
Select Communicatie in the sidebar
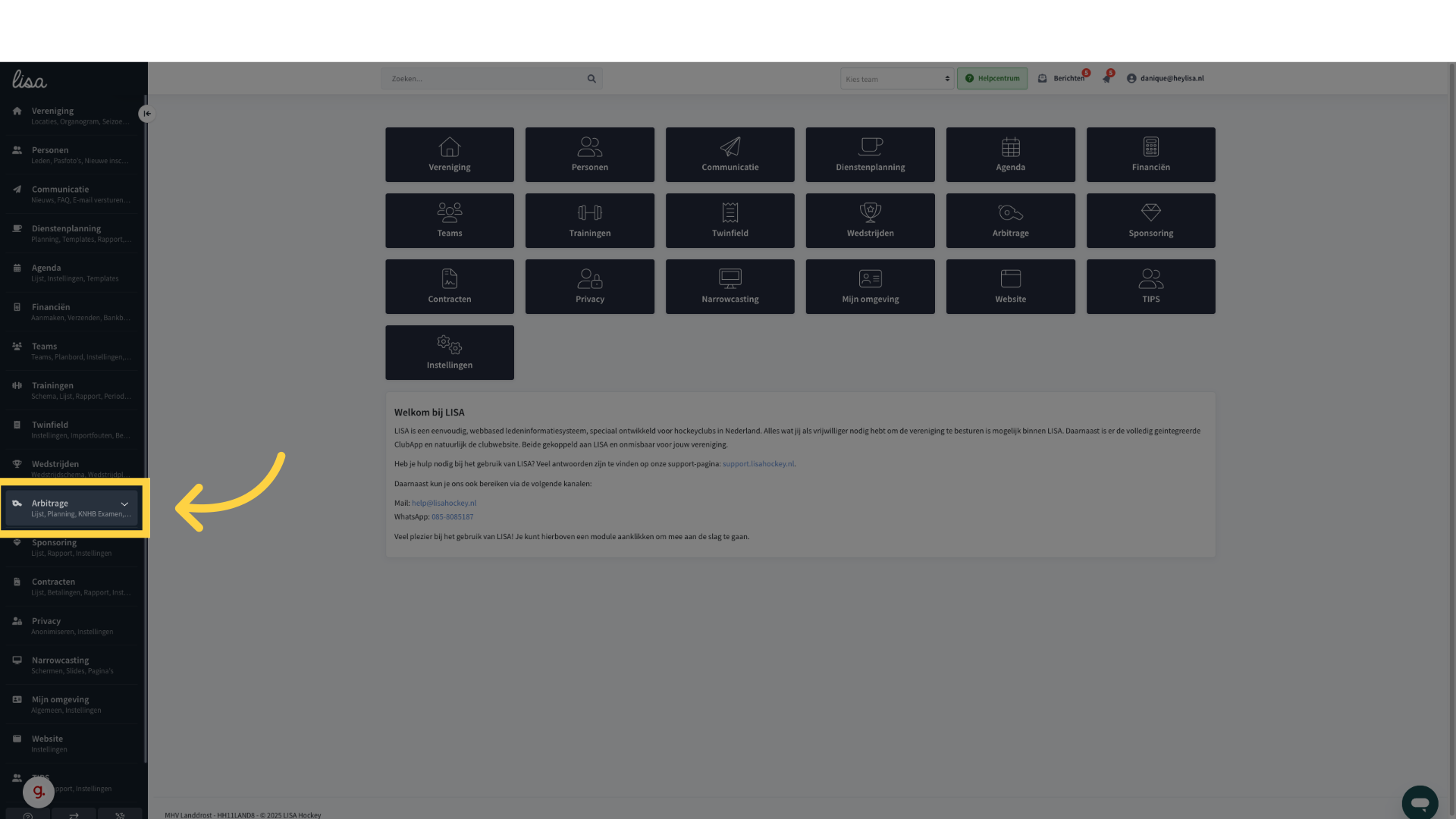[x=72, y=194]
